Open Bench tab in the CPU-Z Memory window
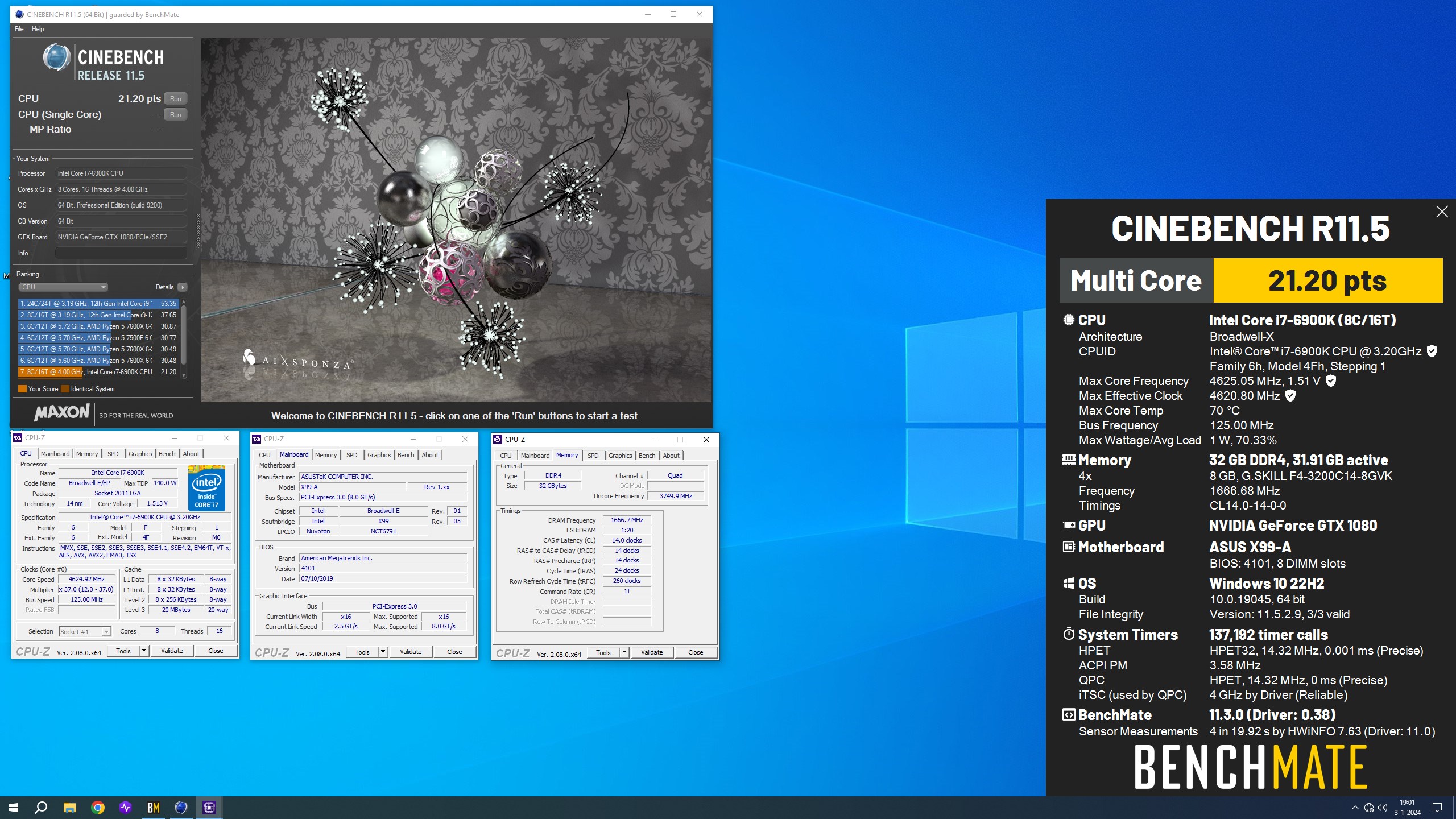1456x819 pixels. [x=647, y=456]
